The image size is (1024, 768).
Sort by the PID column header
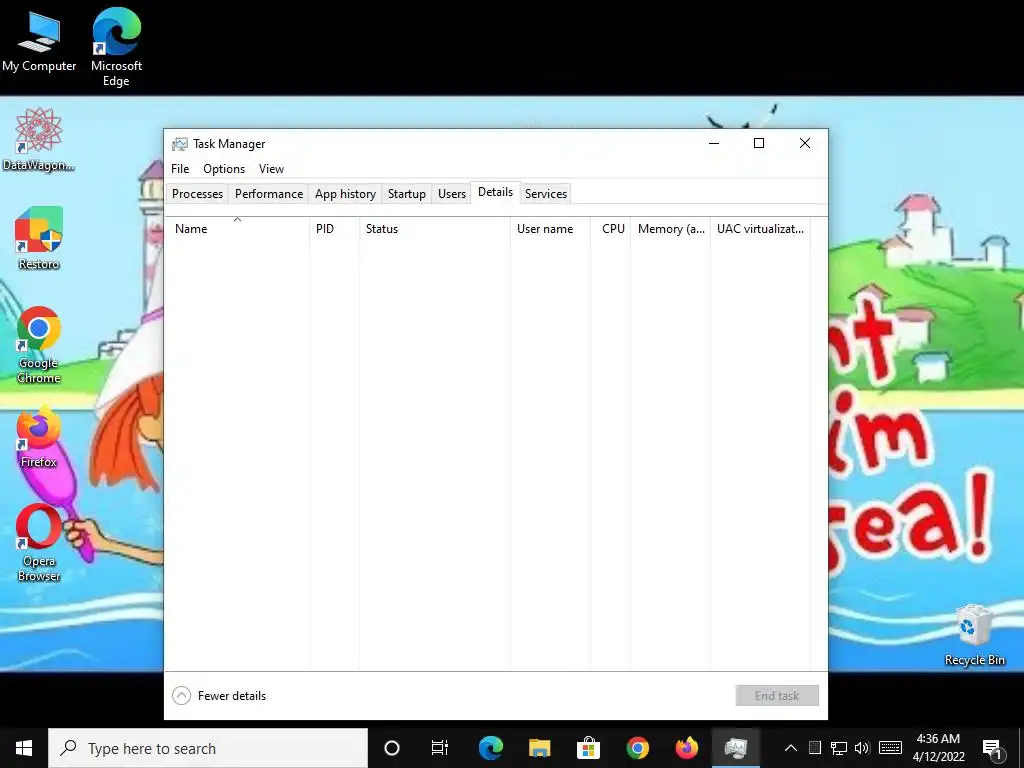coord(334,229)
